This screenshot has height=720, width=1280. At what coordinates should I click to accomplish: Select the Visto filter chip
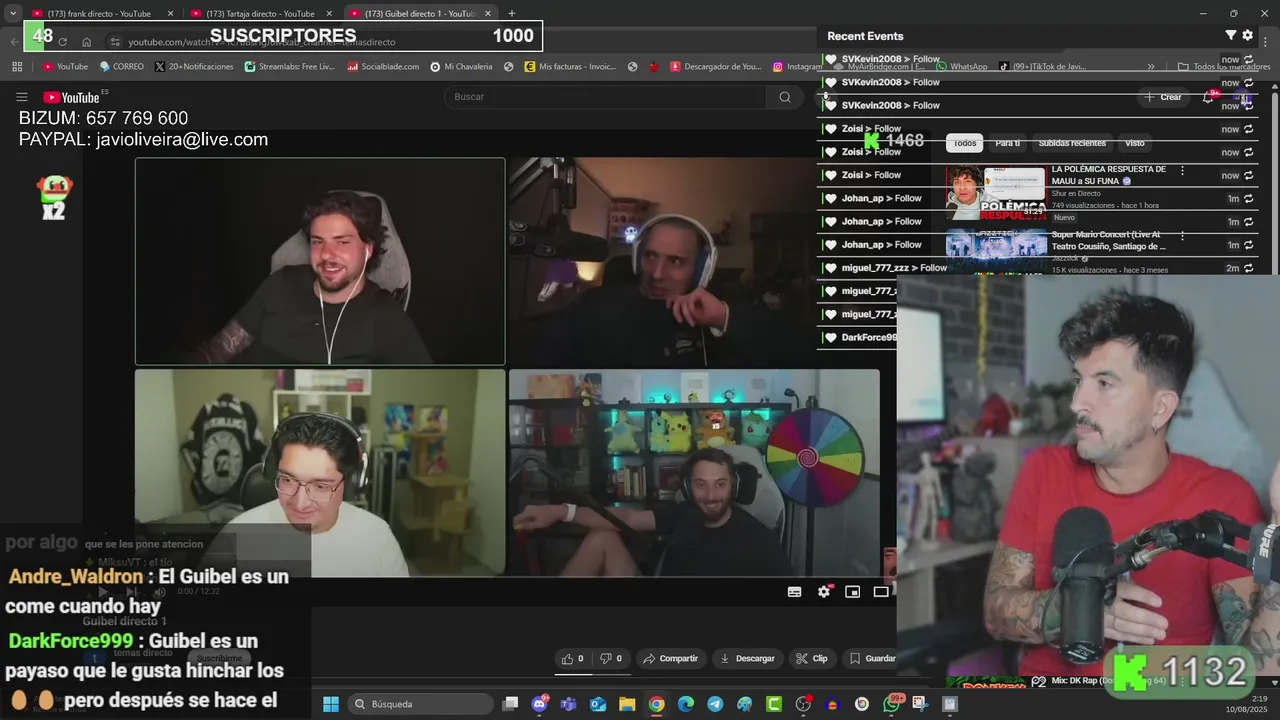point(1134,143)
